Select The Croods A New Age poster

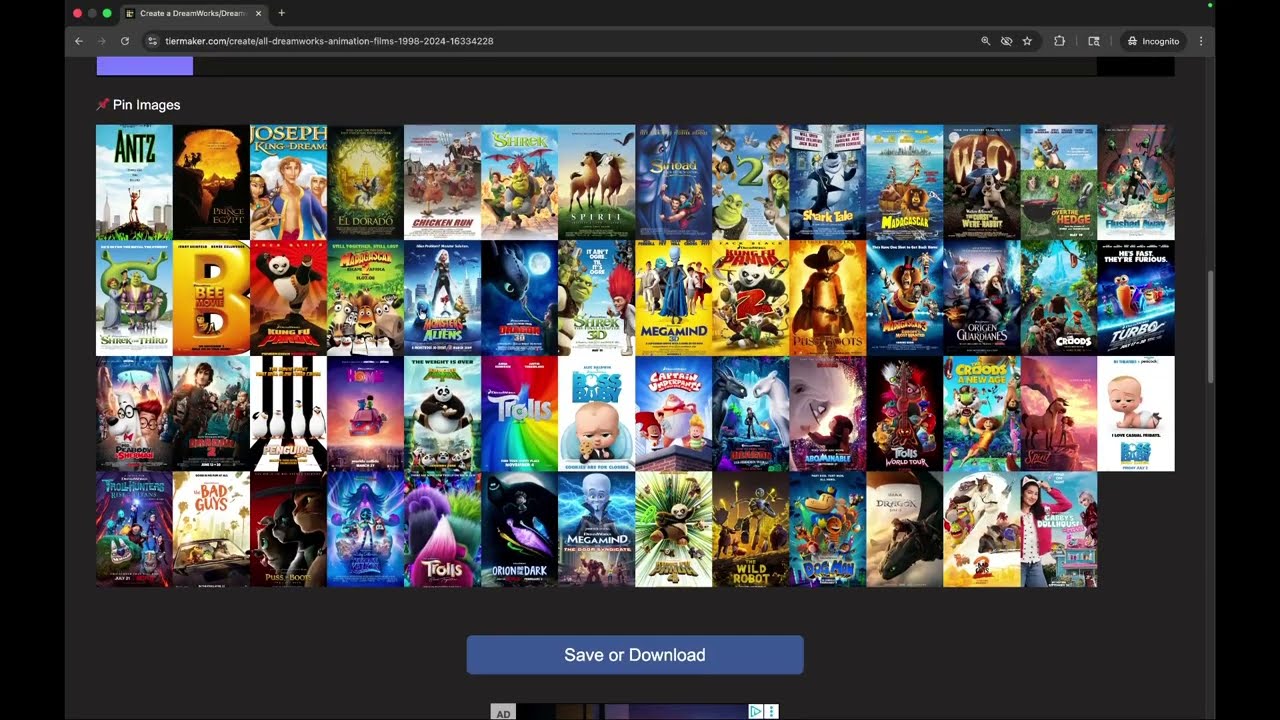click(981, 414)
